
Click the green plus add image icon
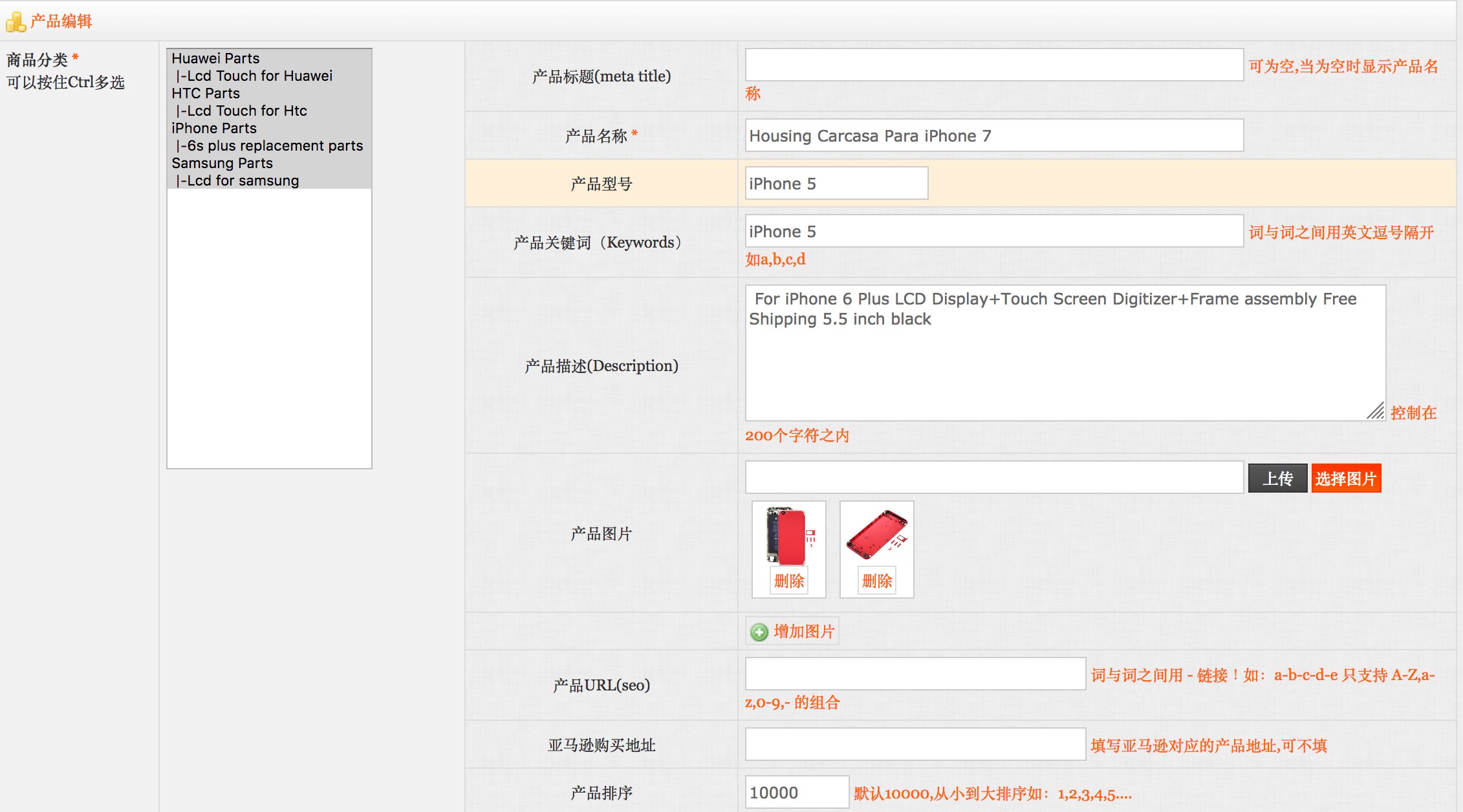click(x=759, y=632)
